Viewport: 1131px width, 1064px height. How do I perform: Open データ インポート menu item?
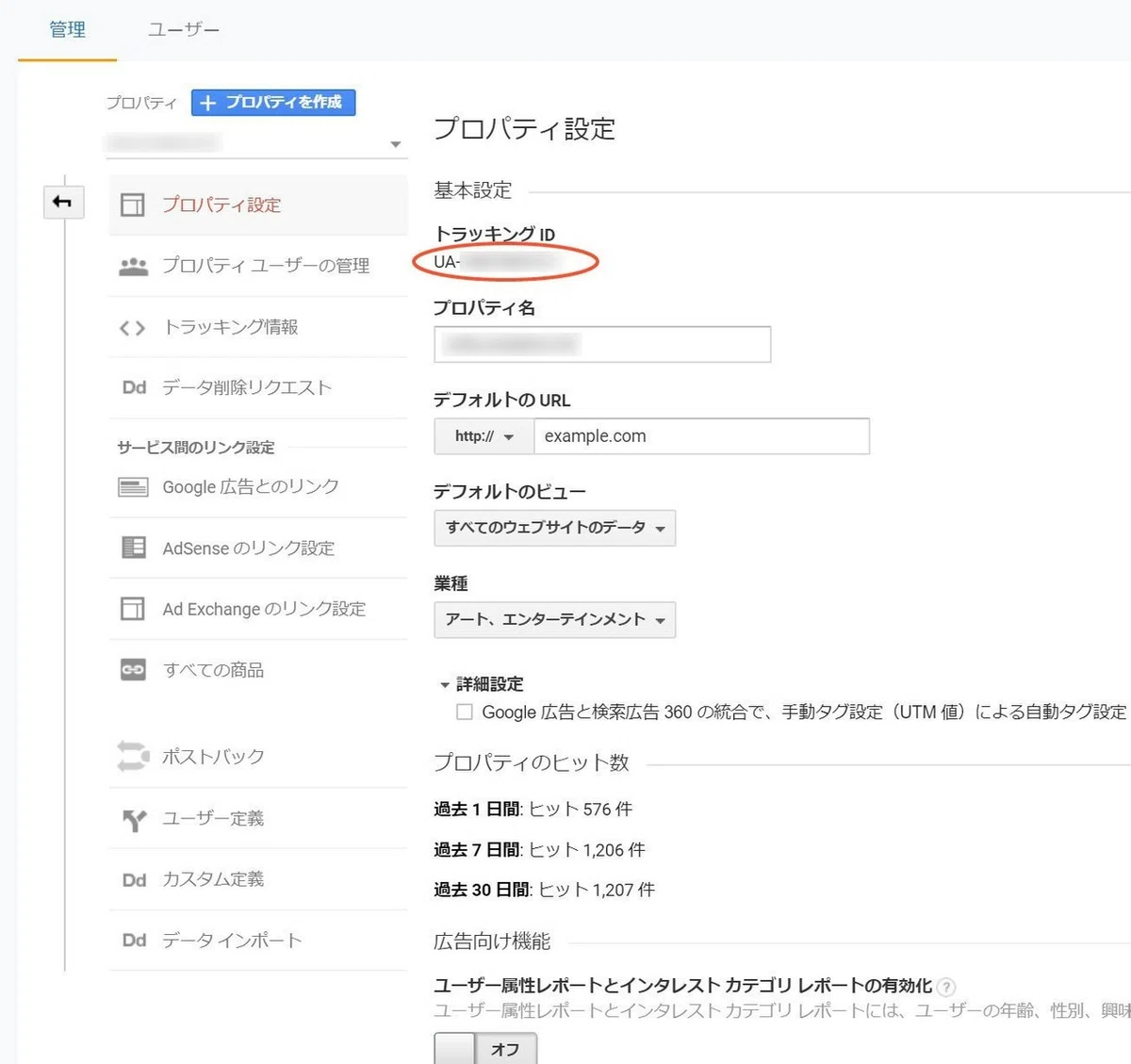point(258,941)
